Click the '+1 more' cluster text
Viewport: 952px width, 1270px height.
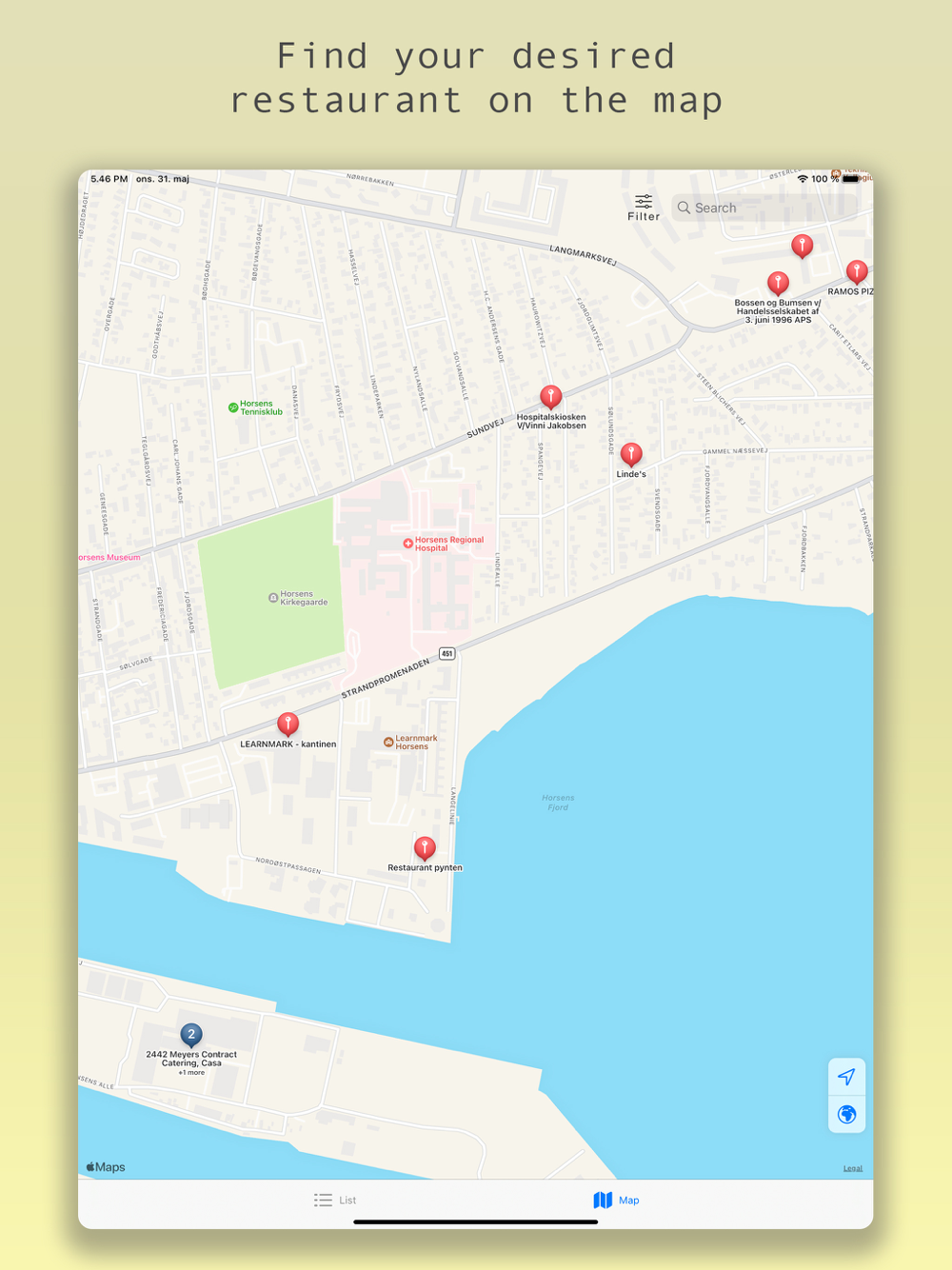coord(191,1072)
